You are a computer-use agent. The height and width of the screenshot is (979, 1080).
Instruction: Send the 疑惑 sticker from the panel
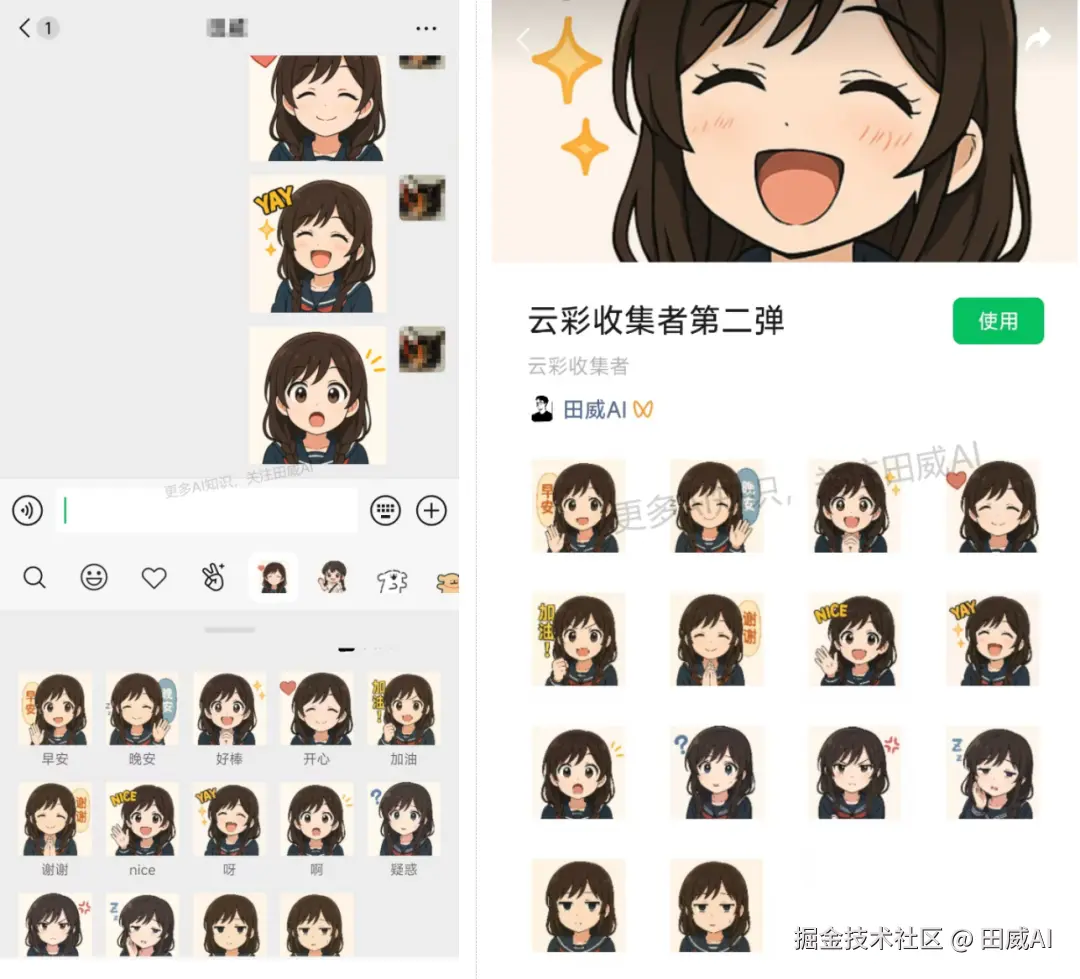[404, 819]
